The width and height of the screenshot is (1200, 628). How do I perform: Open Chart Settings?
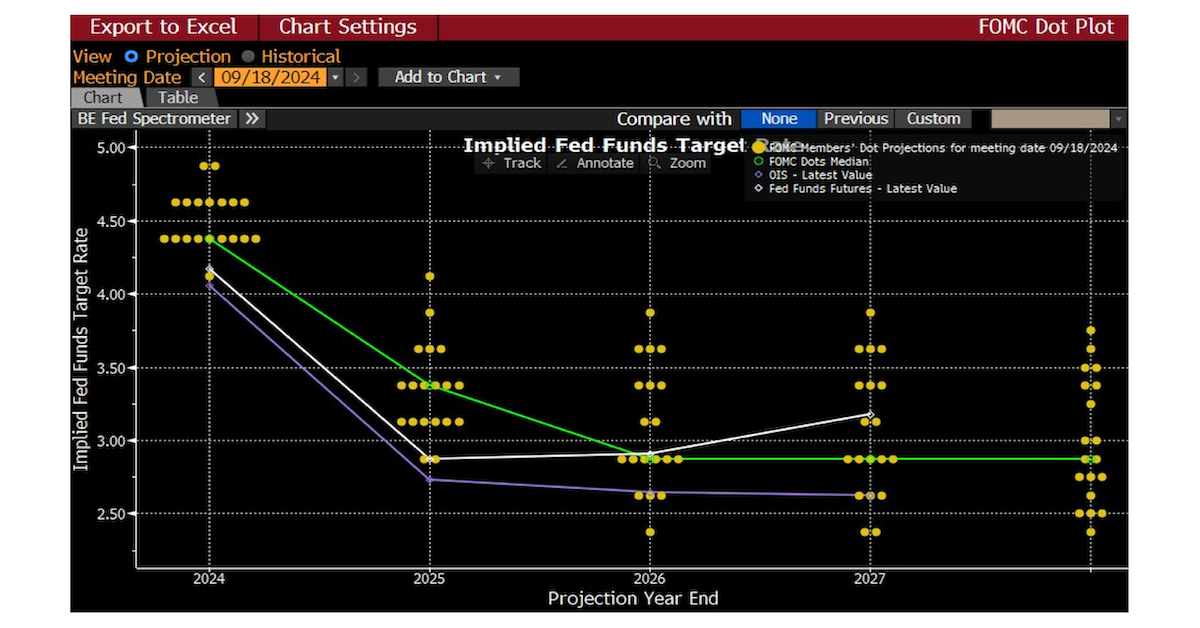(347, 27)
